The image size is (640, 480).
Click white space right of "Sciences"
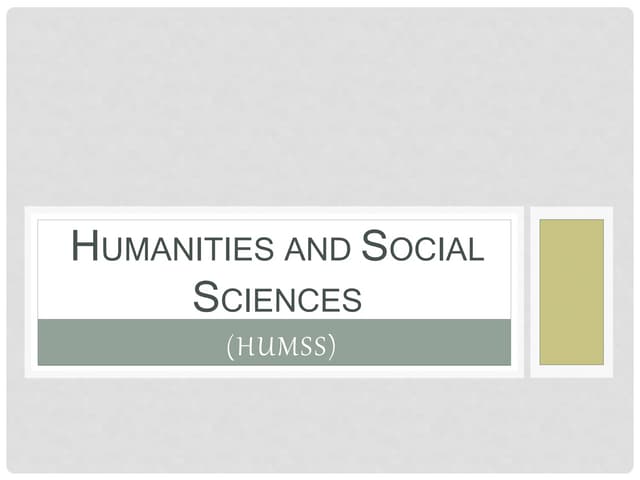click(440, 296)
